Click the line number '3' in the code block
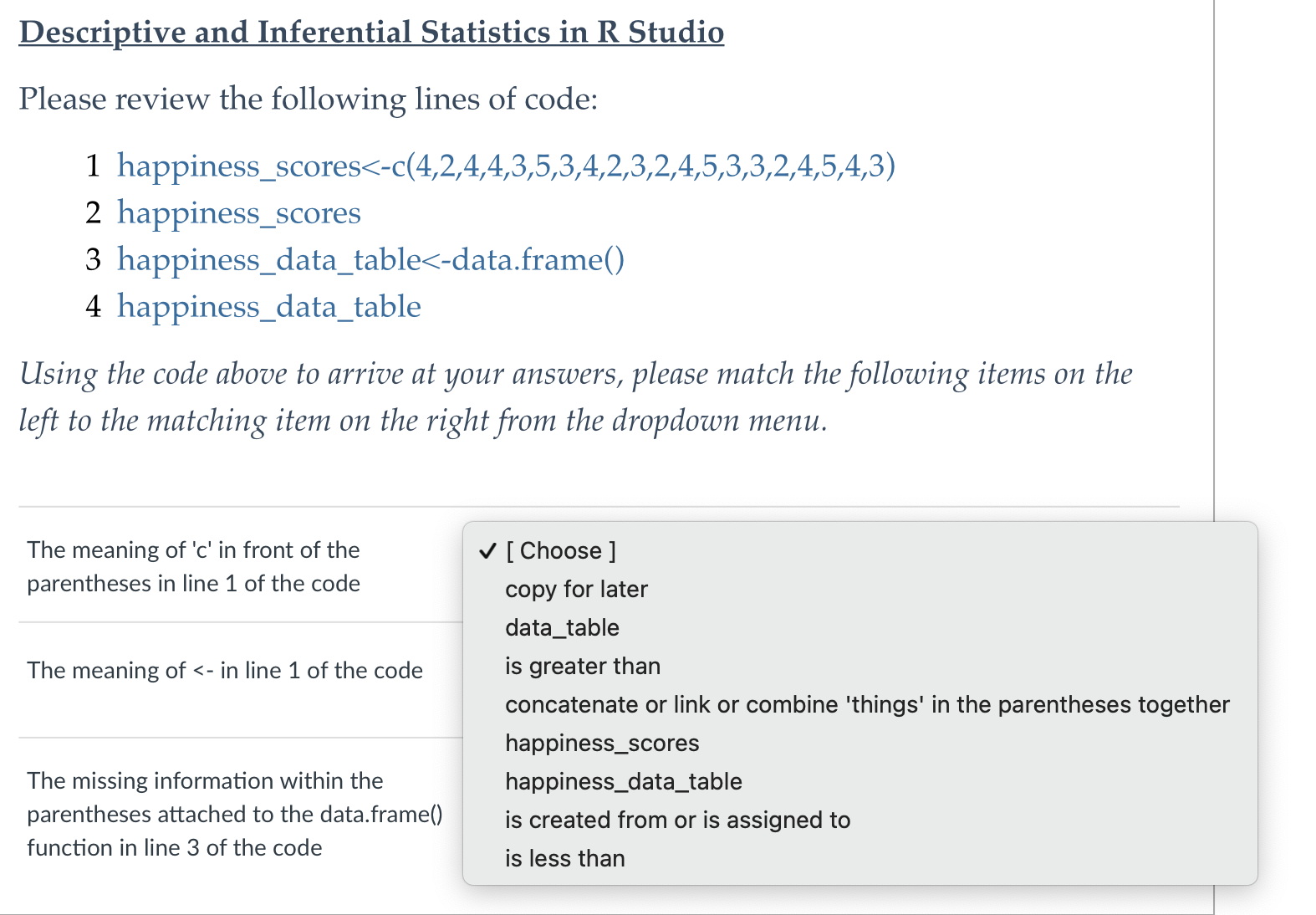The image size is (1316, 915). click(x=93, y=259)
